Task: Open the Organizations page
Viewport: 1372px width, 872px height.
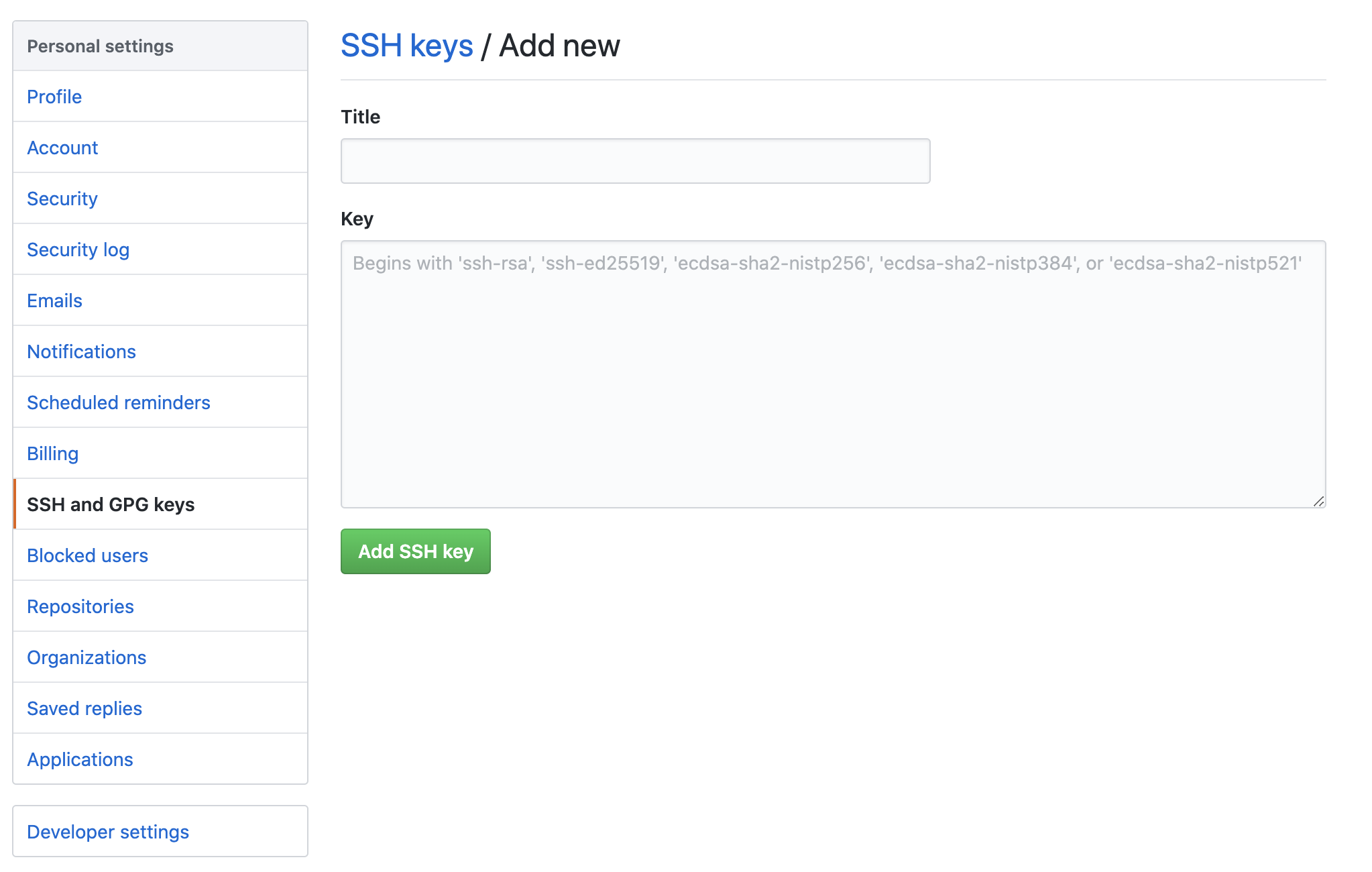Action: coord(86,657)
